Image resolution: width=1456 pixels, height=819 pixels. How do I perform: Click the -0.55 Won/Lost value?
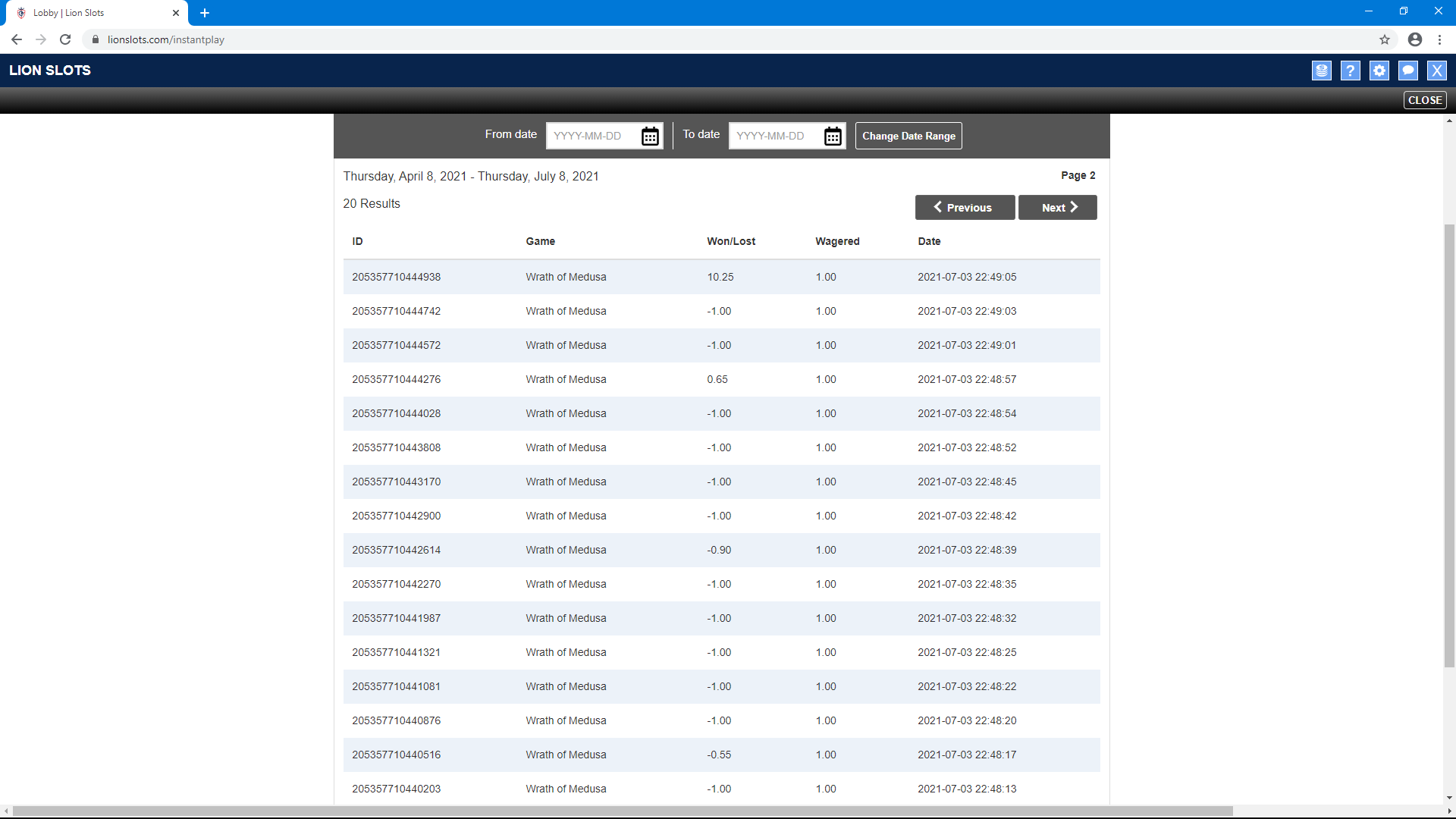pos(719,755)
